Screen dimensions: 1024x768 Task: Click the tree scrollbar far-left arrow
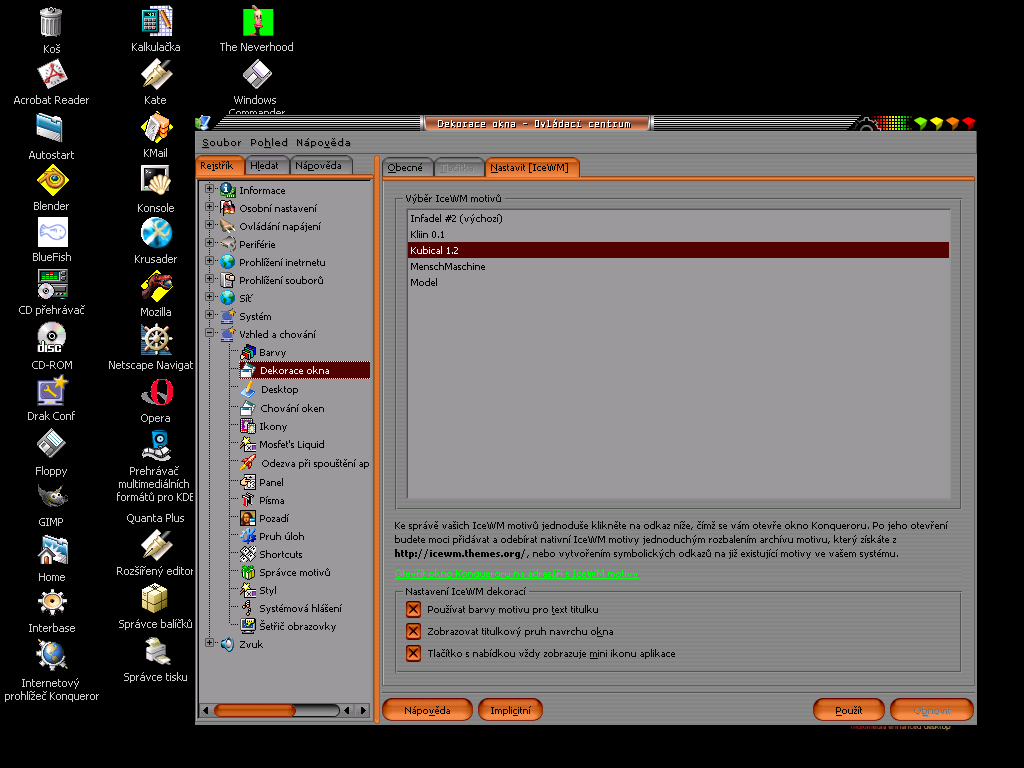click(206, 710)
